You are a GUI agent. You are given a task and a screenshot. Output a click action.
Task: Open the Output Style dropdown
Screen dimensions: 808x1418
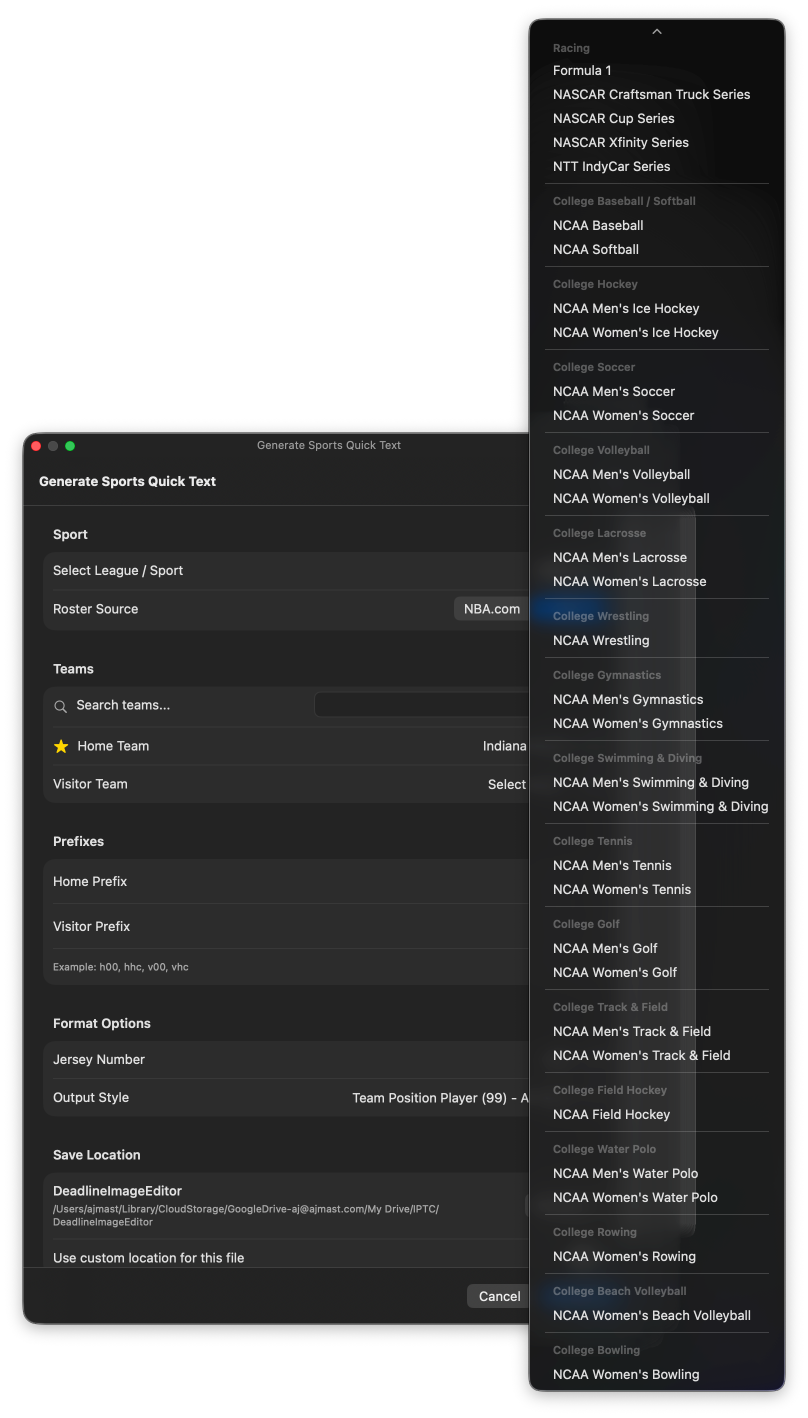tap(440, 1098)
